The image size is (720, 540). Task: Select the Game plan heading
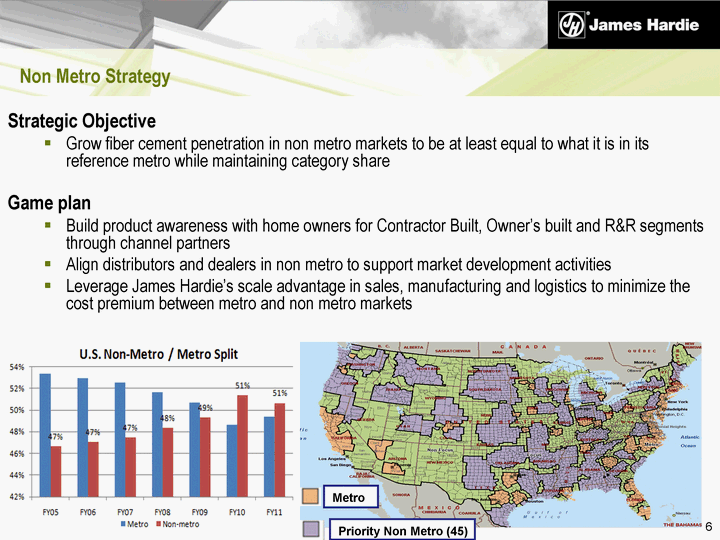(50, 203)
